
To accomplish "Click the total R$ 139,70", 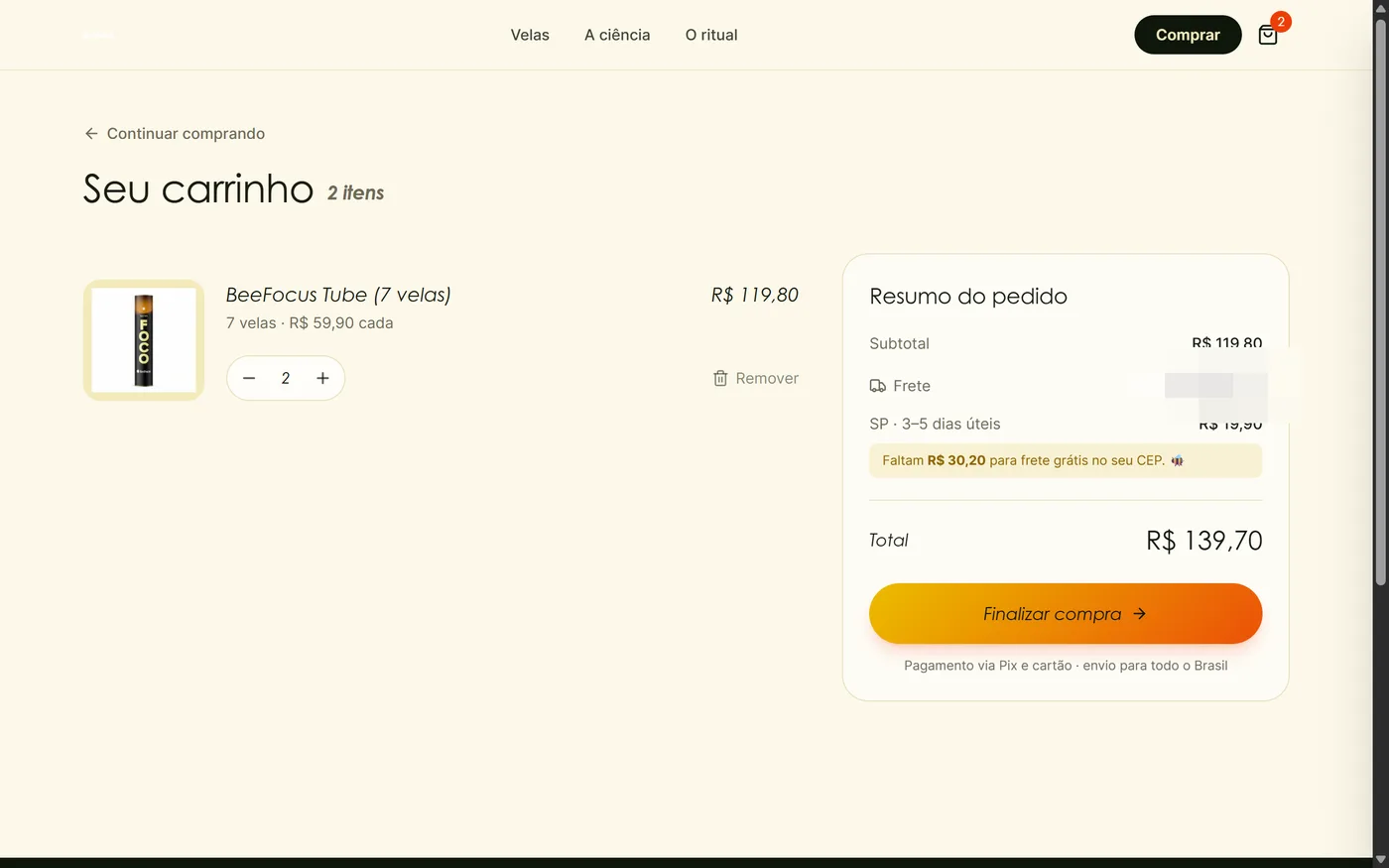I will pyautogui.click(x=1204, y=540).
